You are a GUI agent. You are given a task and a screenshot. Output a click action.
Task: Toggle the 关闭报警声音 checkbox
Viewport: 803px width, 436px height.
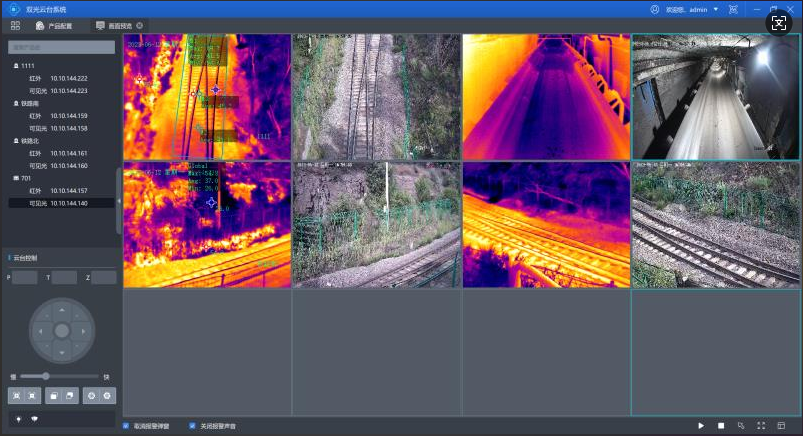point(192,426)
